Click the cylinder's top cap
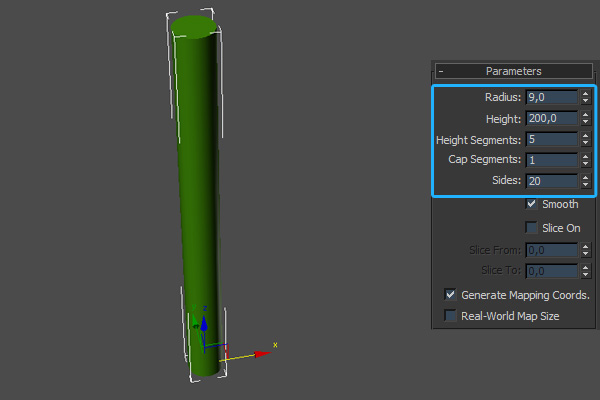The height and width of the screenshot is (400, 600). [192, 26]
